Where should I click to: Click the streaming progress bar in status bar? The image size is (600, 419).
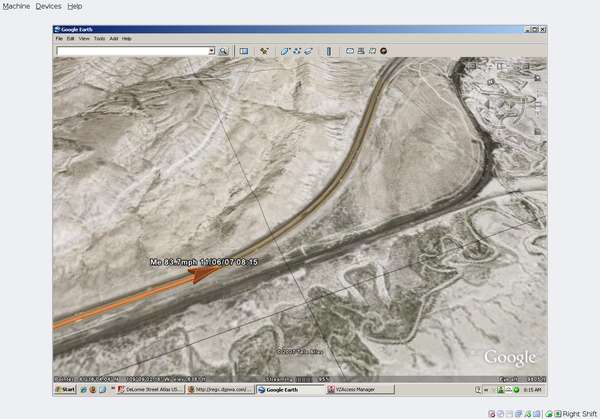point(304,379)
